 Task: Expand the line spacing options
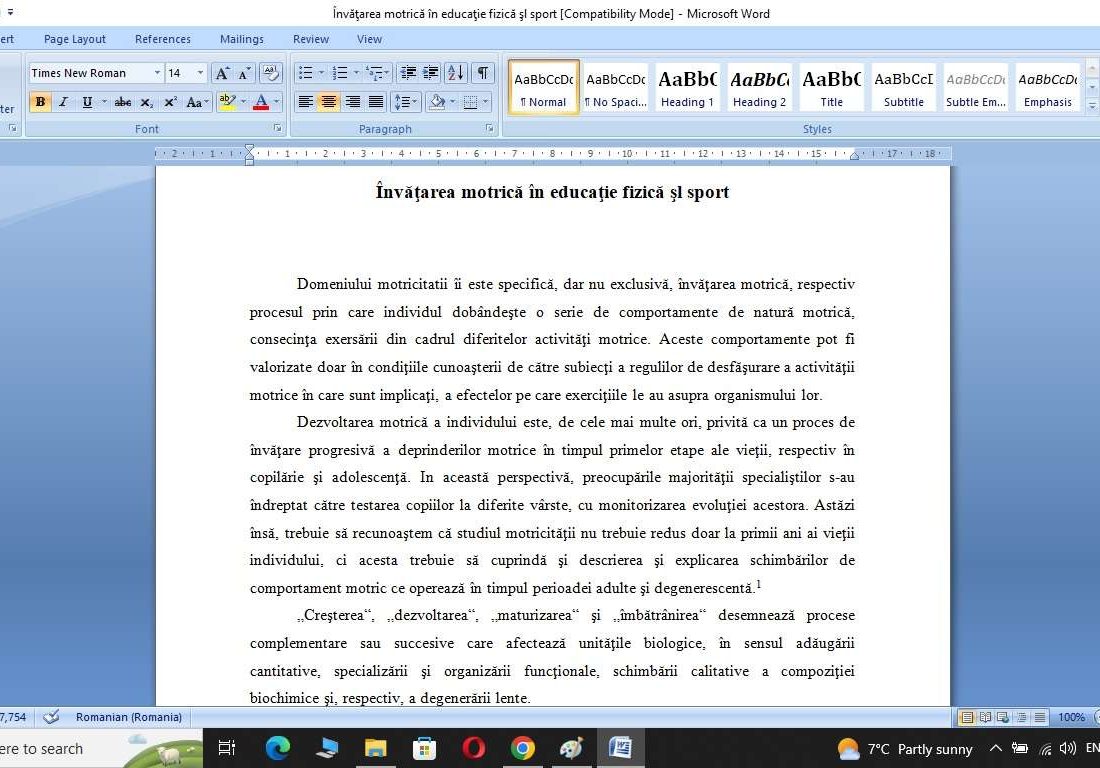point(405,101)
